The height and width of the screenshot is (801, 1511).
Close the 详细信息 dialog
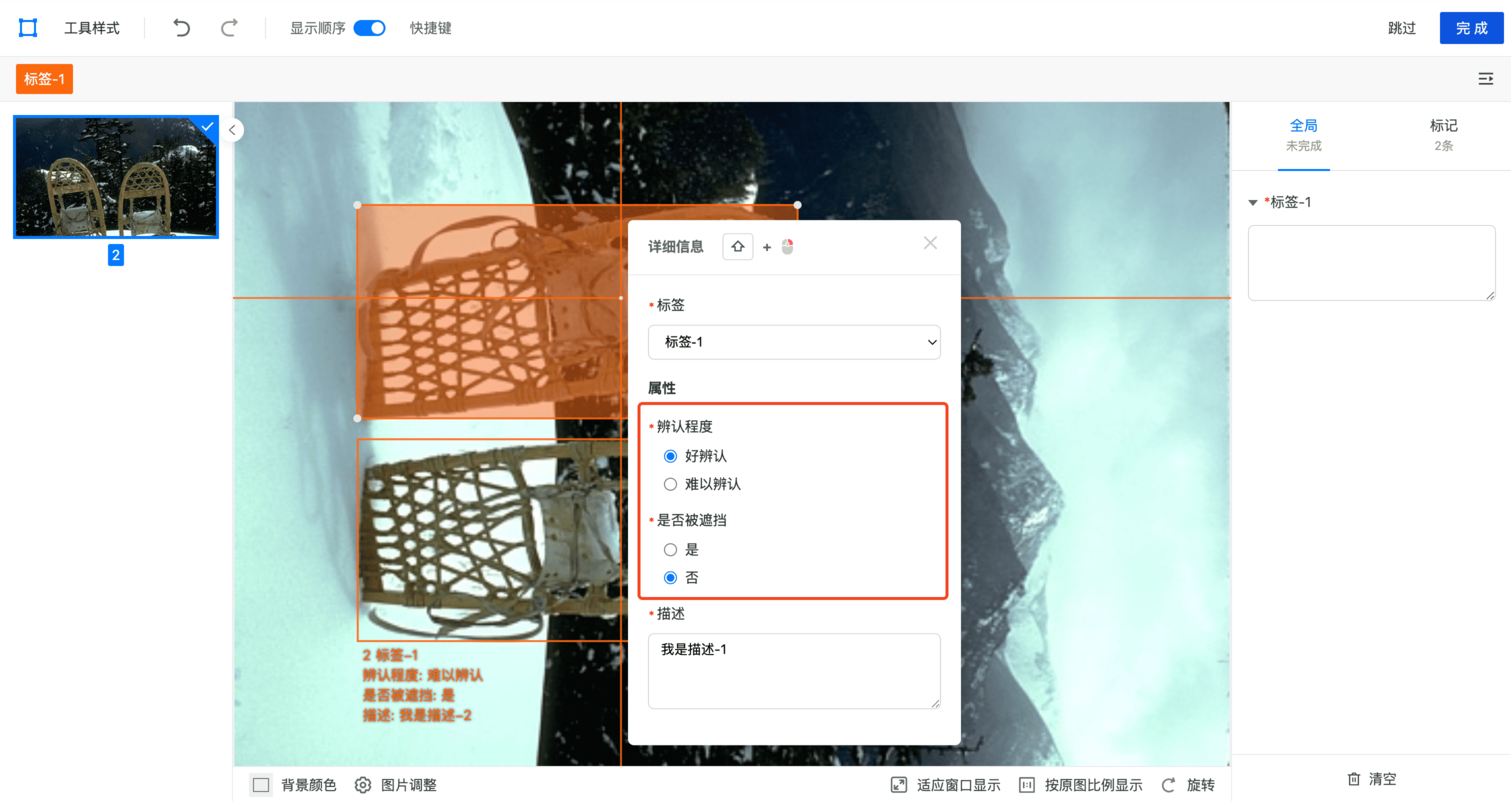930,243
